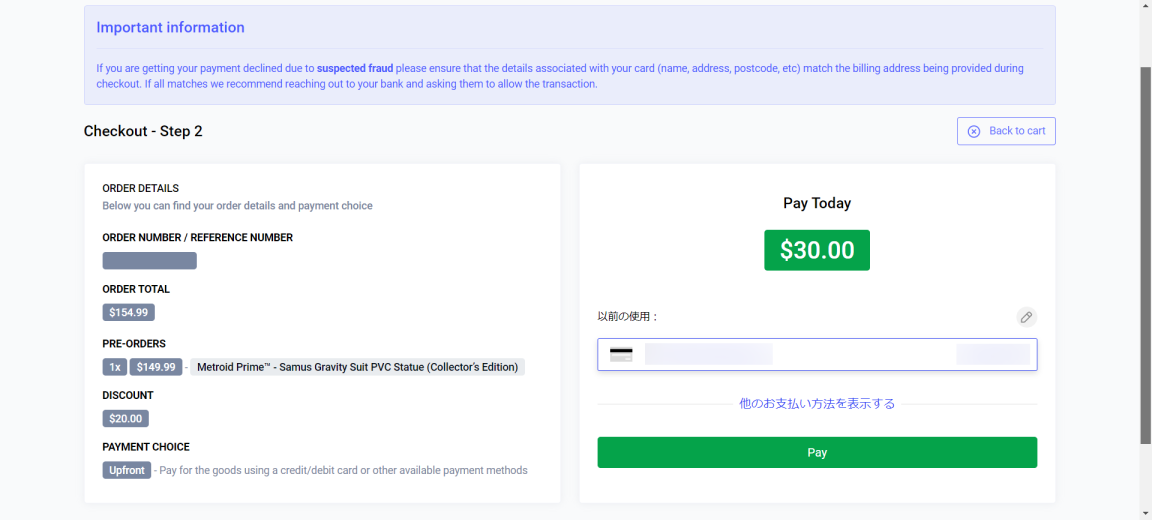Click the Important information heading

[x=170, y=28]
